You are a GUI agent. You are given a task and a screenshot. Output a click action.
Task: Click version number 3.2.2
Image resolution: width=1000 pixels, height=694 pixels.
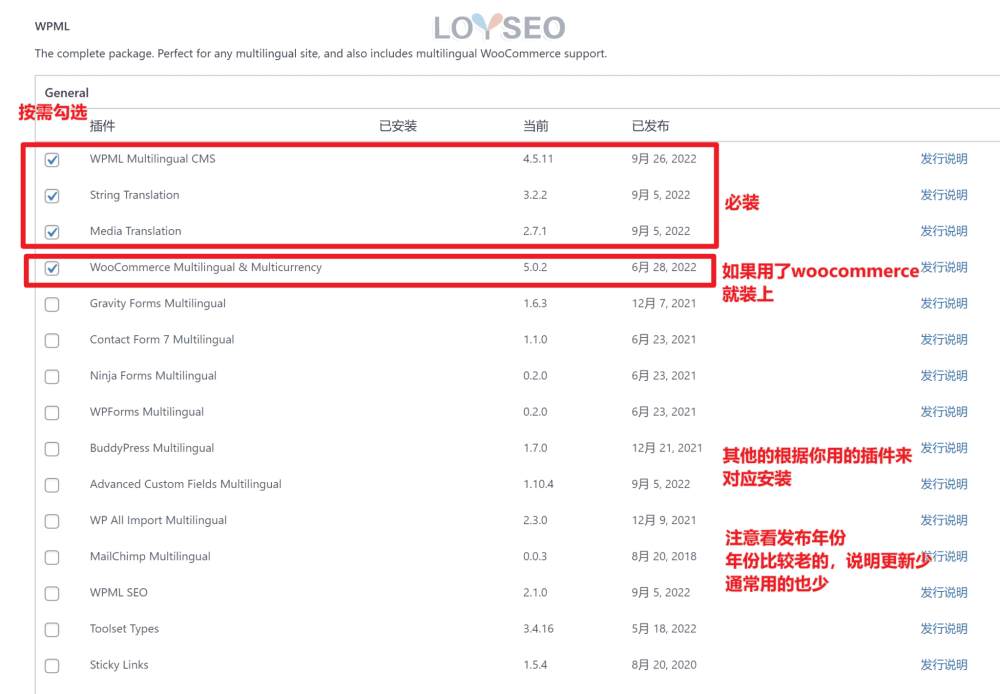point(535,195)
